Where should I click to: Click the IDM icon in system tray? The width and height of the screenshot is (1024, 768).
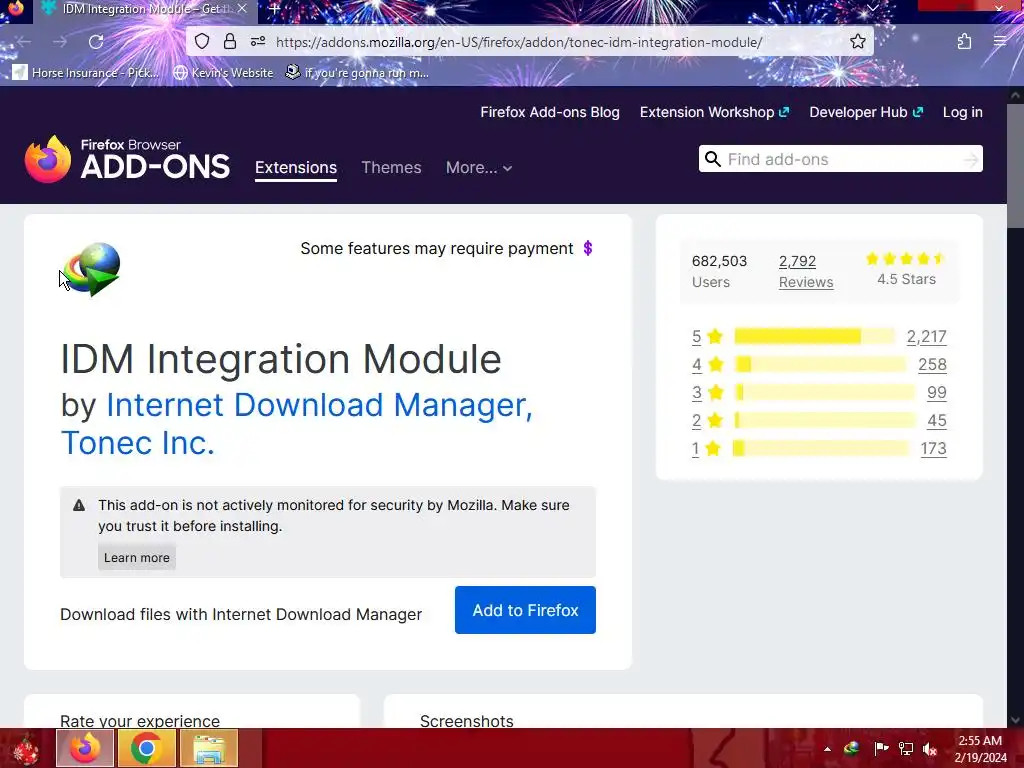(x=852, y=748)
